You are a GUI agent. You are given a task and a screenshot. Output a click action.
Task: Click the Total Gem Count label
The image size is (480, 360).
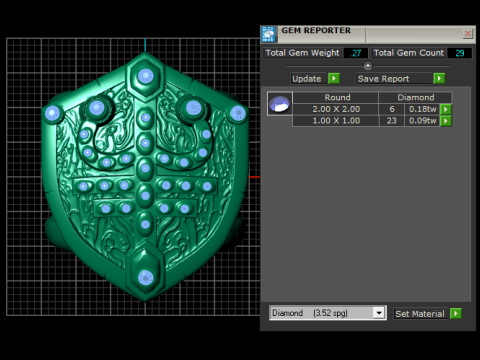409,53
